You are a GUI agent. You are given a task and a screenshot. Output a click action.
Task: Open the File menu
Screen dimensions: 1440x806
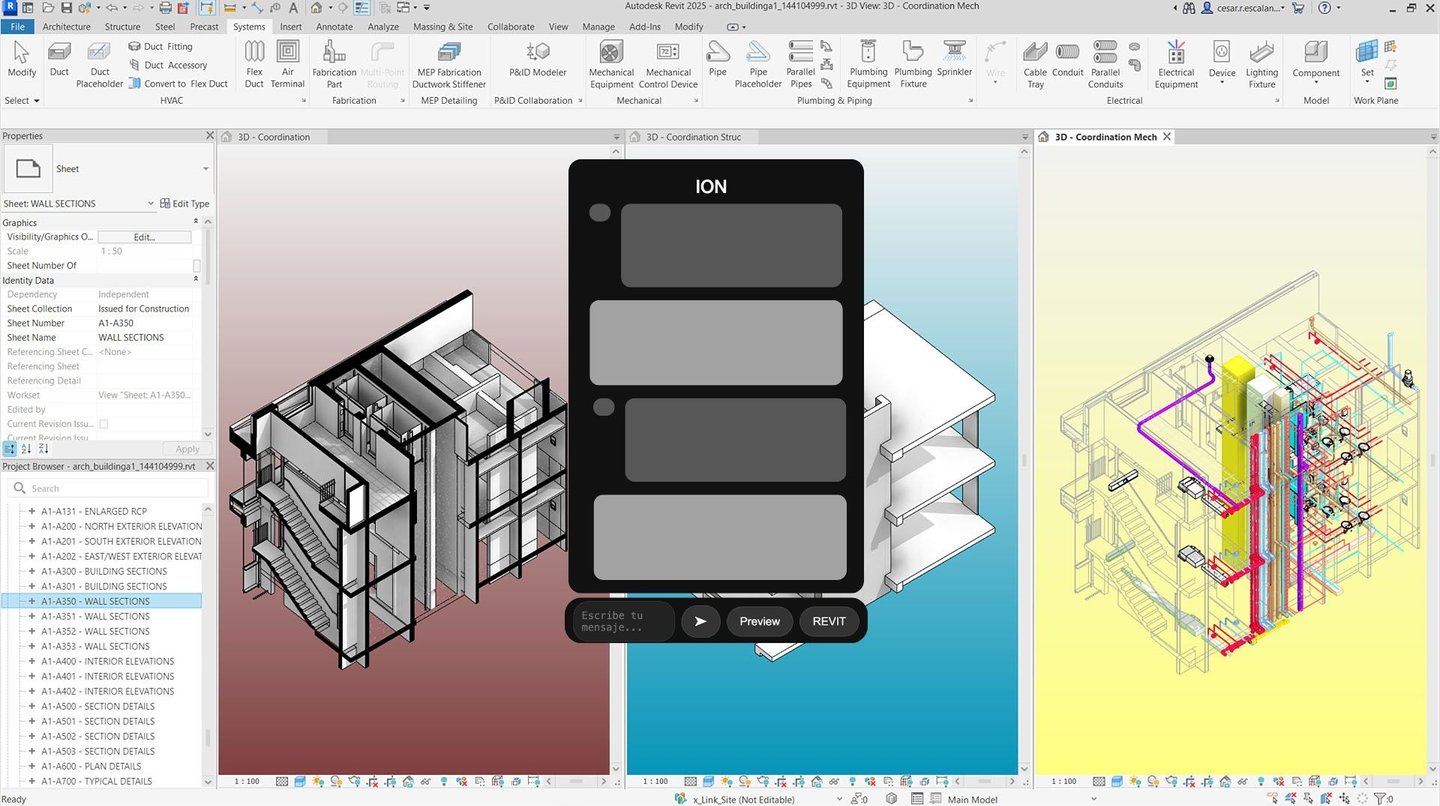(17, 27)
